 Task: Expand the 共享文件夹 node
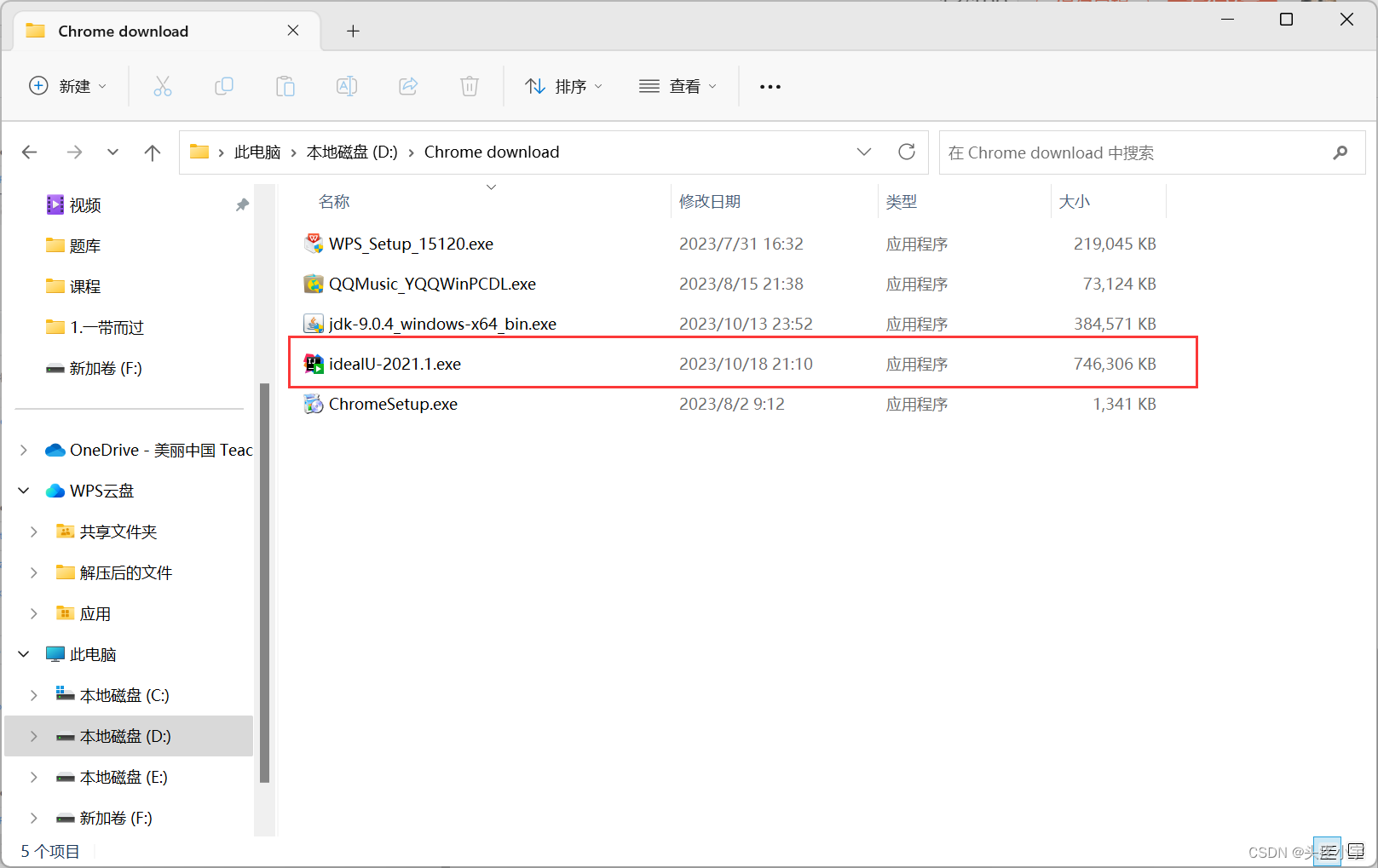click(x=34, y=532)
